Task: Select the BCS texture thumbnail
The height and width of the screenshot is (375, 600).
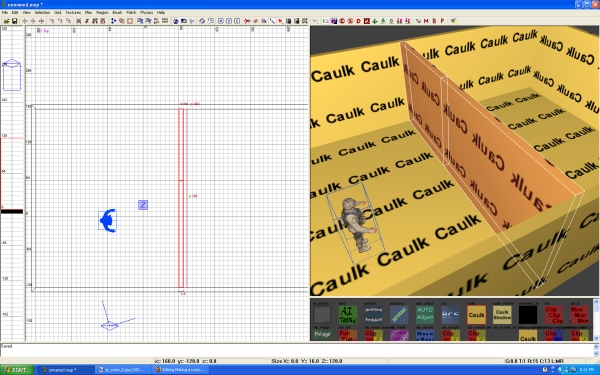Action: pos(450,315)
